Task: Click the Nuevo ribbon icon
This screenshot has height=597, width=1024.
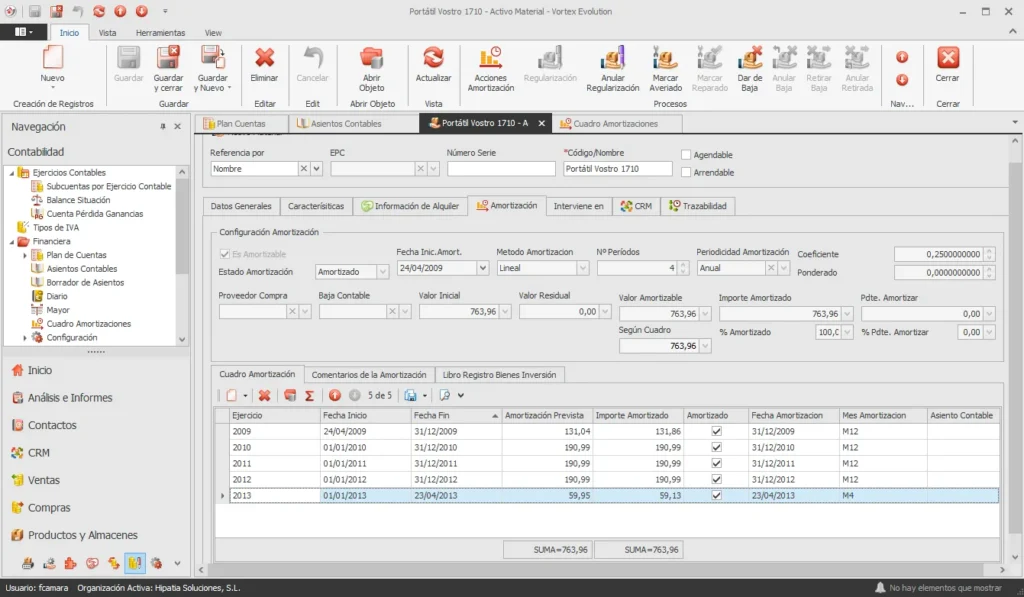Action: coord(53,57)
